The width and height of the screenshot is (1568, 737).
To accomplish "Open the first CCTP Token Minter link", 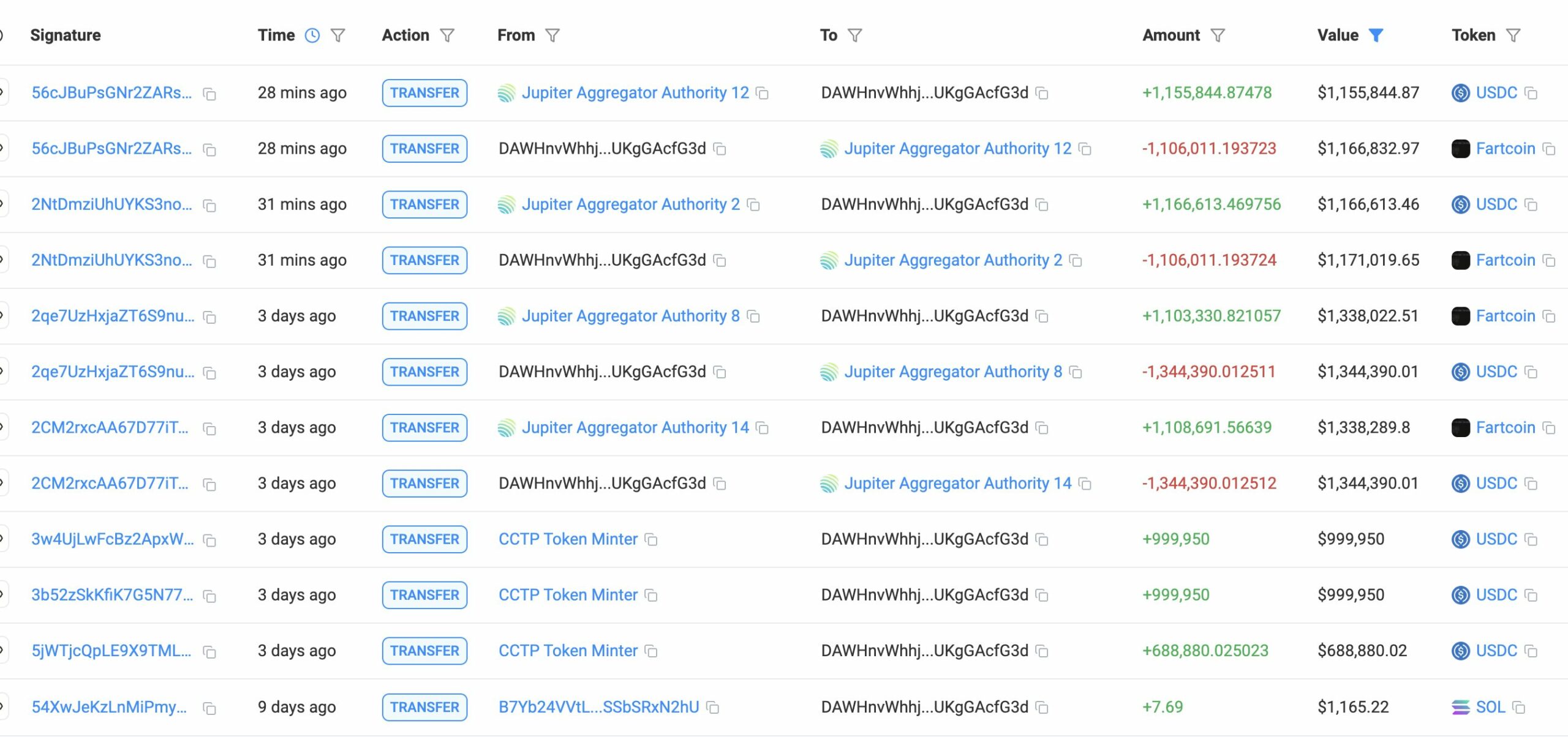I will [x=568, y=539].
